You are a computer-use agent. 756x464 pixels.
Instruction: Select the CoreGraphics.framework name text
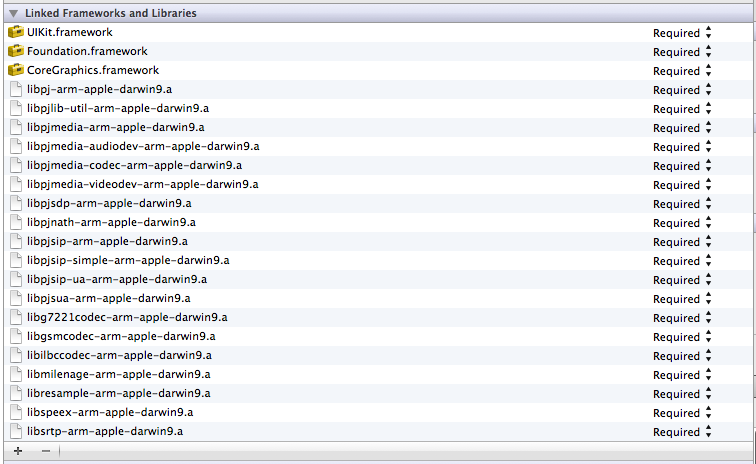(x=93, y=70)
